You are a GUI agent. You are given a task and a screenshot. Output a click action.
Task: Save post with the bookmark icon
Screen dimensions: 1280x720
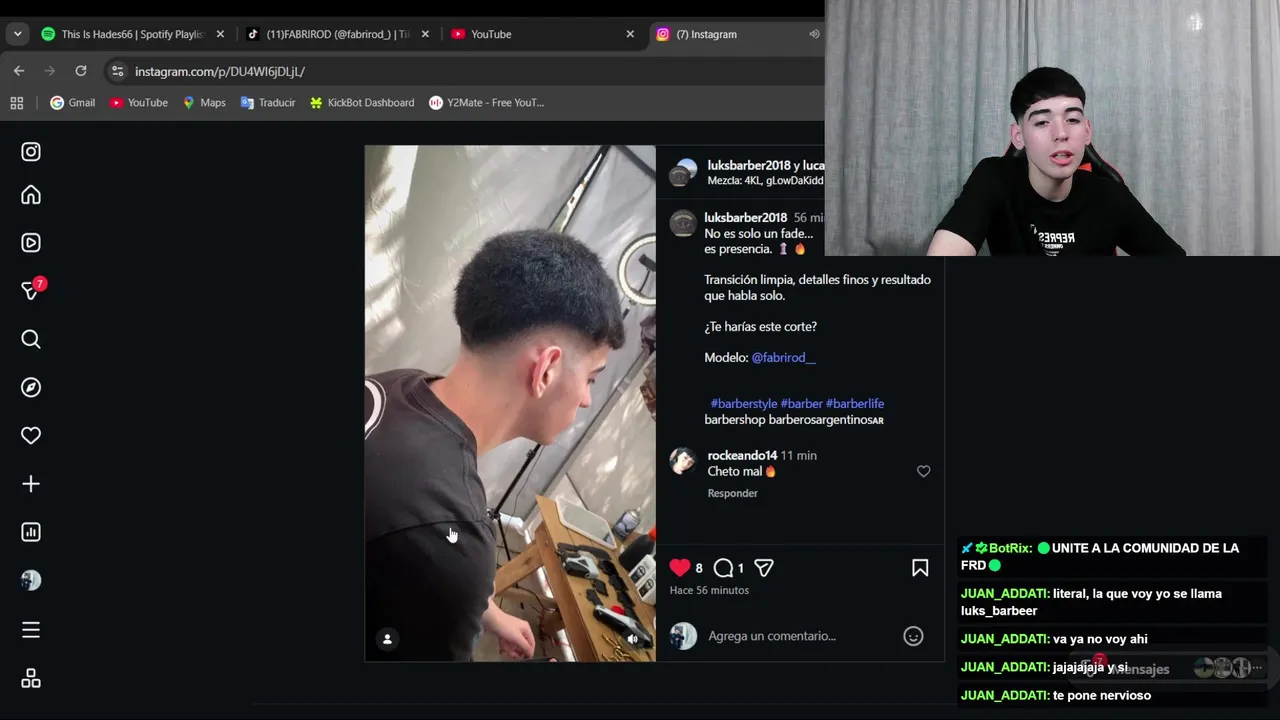click(x=920, y=568)
